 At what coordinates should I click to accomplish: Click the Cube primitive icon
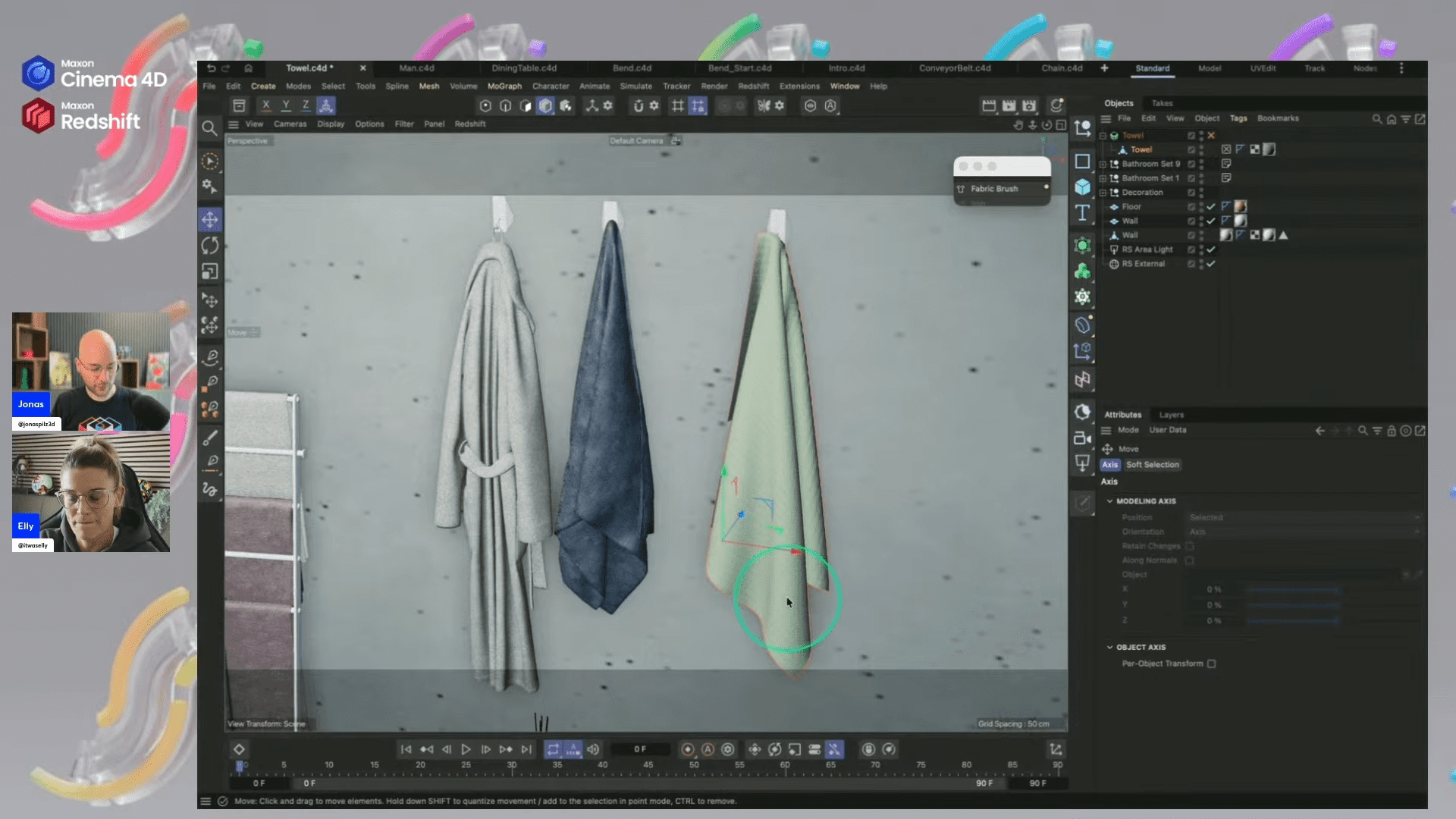coord(1082,187)
